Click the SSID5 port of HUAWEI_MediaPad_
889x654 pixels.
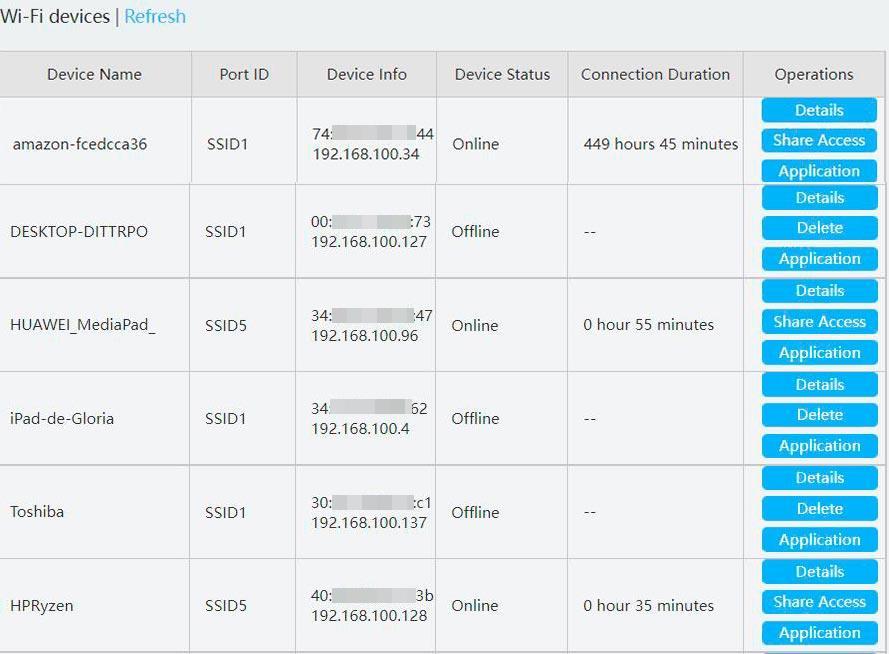(226, 325)
